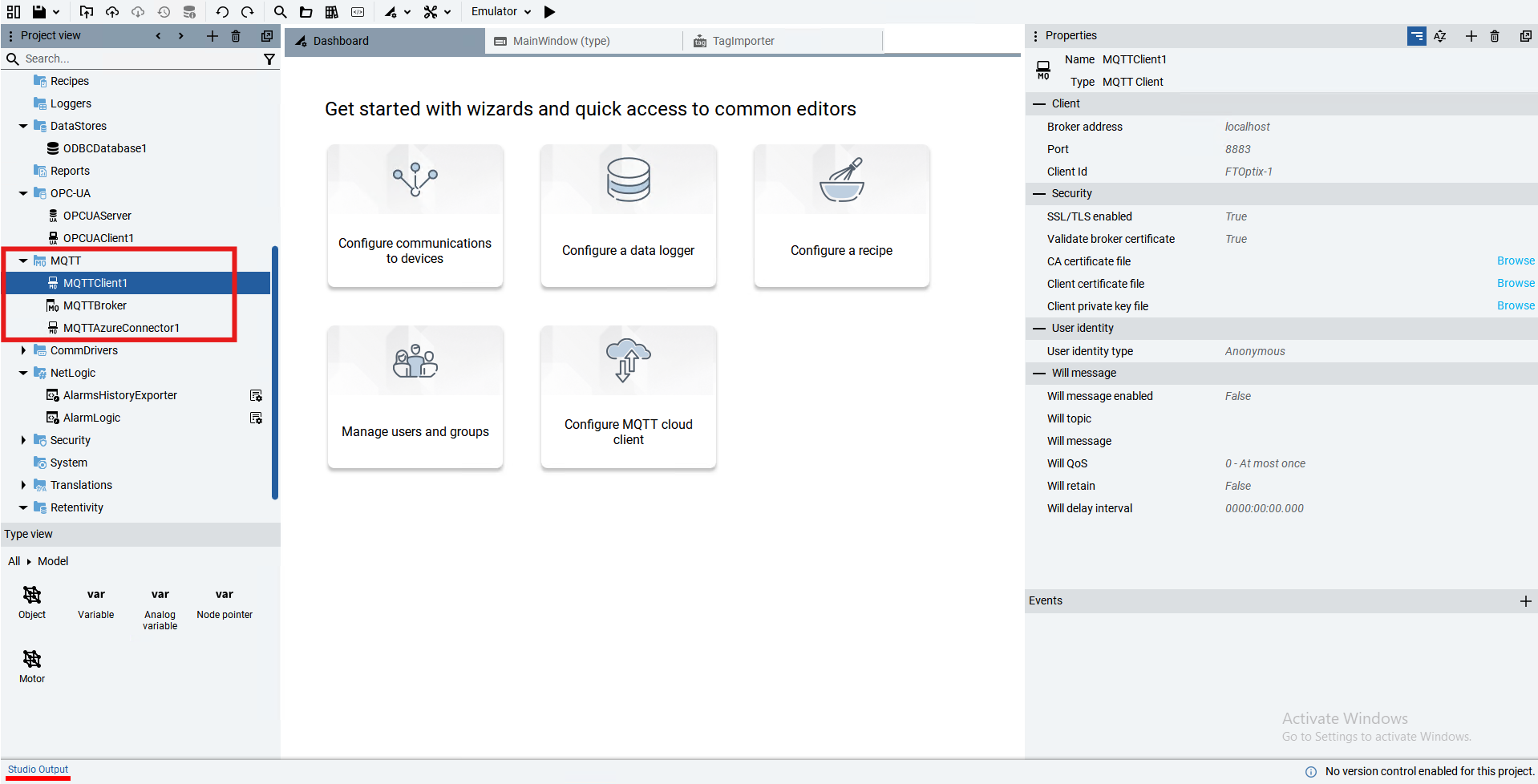Click the Undo arrow in the toolbar

222,12
